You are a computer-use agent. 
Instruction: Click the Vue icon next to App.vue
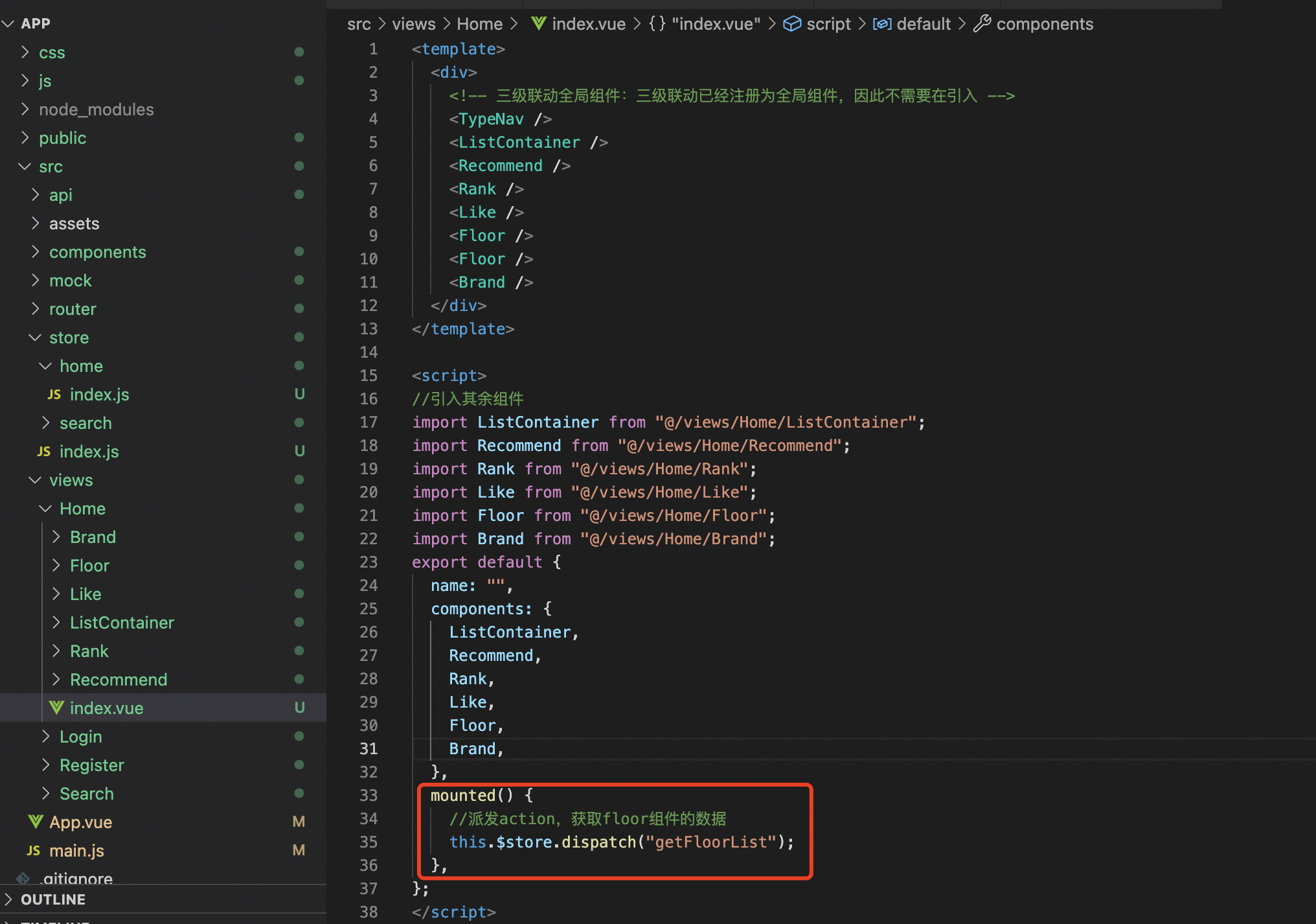pos(36,822)
